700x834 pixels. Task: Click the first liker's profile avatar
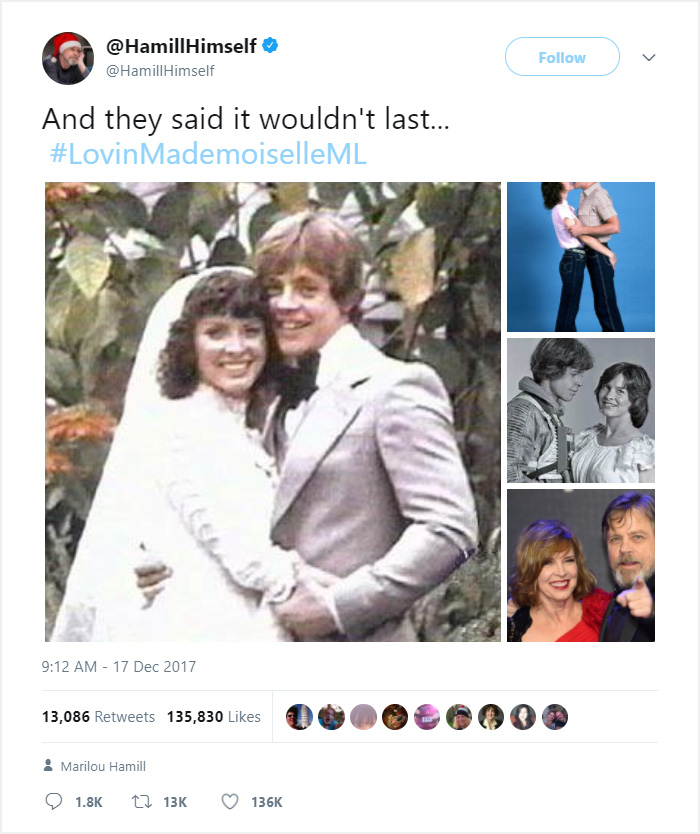pyautogui.click(x=299, y=715)
